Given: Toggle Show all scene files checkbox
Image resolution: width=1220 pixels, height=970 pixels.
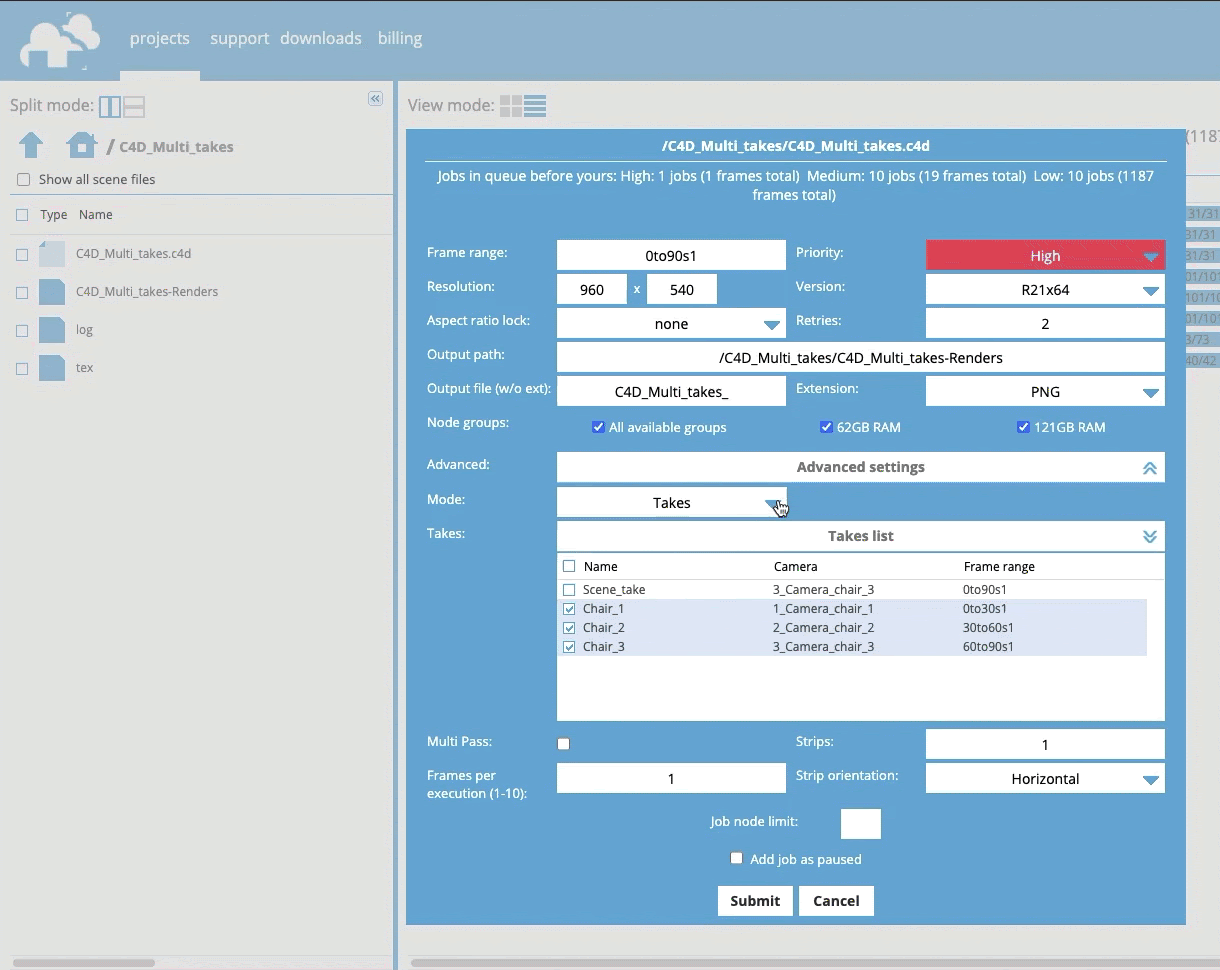Looking at the screenshot, I should [x=23, y=180].
